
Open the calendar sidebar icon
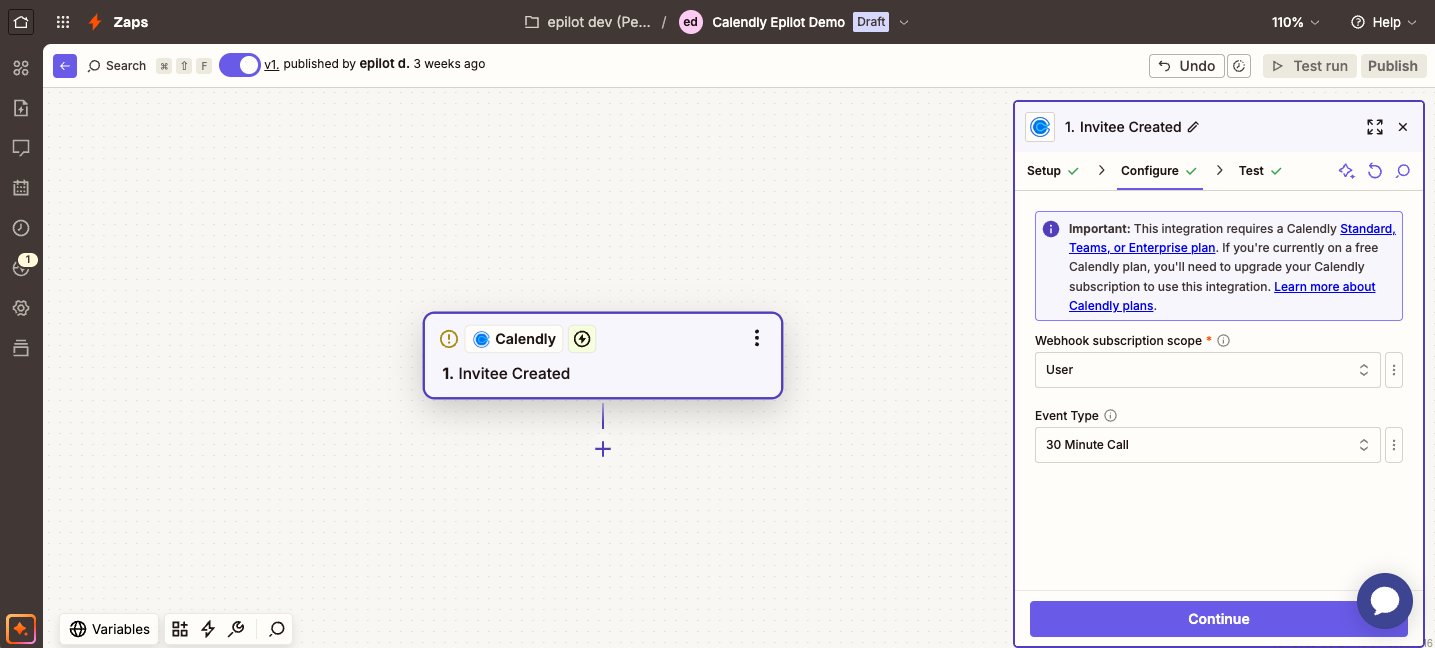click(x=21, y=187)
